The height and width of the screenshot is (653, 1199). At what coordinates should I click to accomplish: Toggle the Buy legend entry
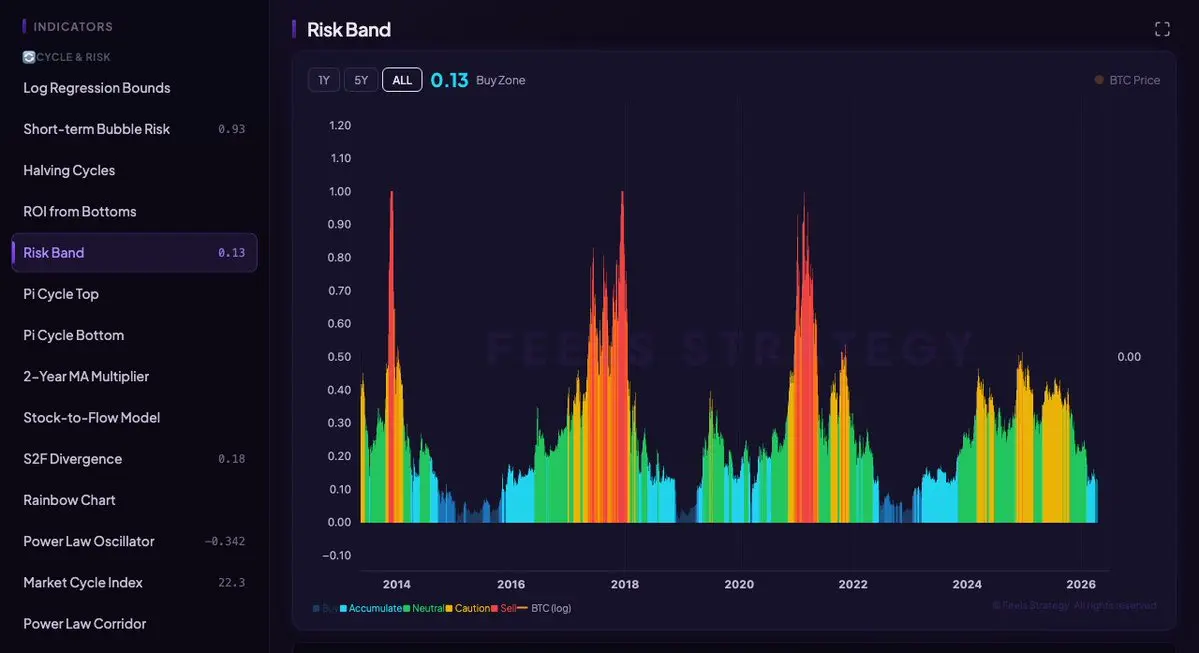point(325,609)
